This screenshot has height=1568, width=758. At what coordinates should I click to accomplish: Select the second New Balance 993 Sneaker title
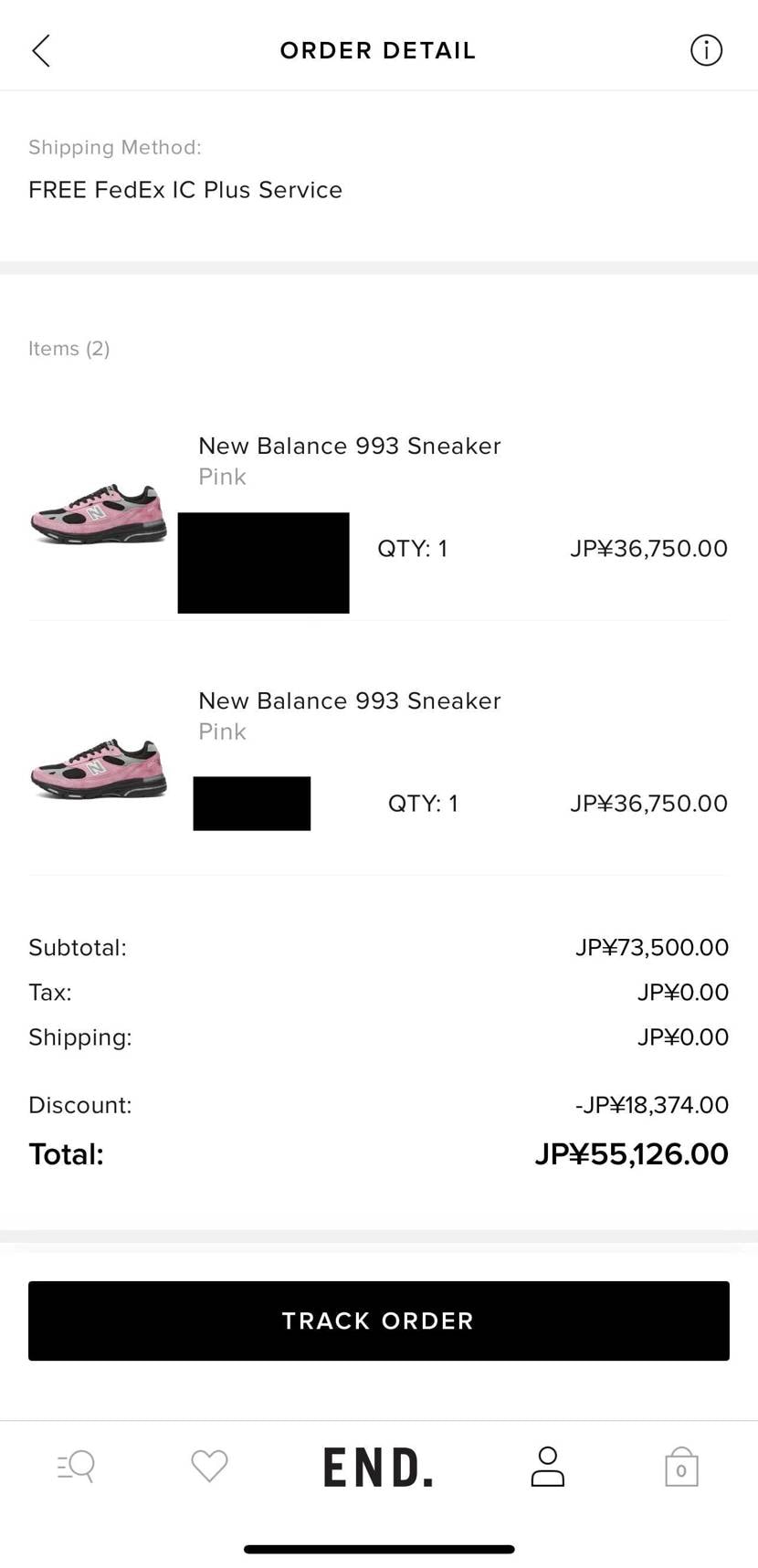tap(350, 700)
